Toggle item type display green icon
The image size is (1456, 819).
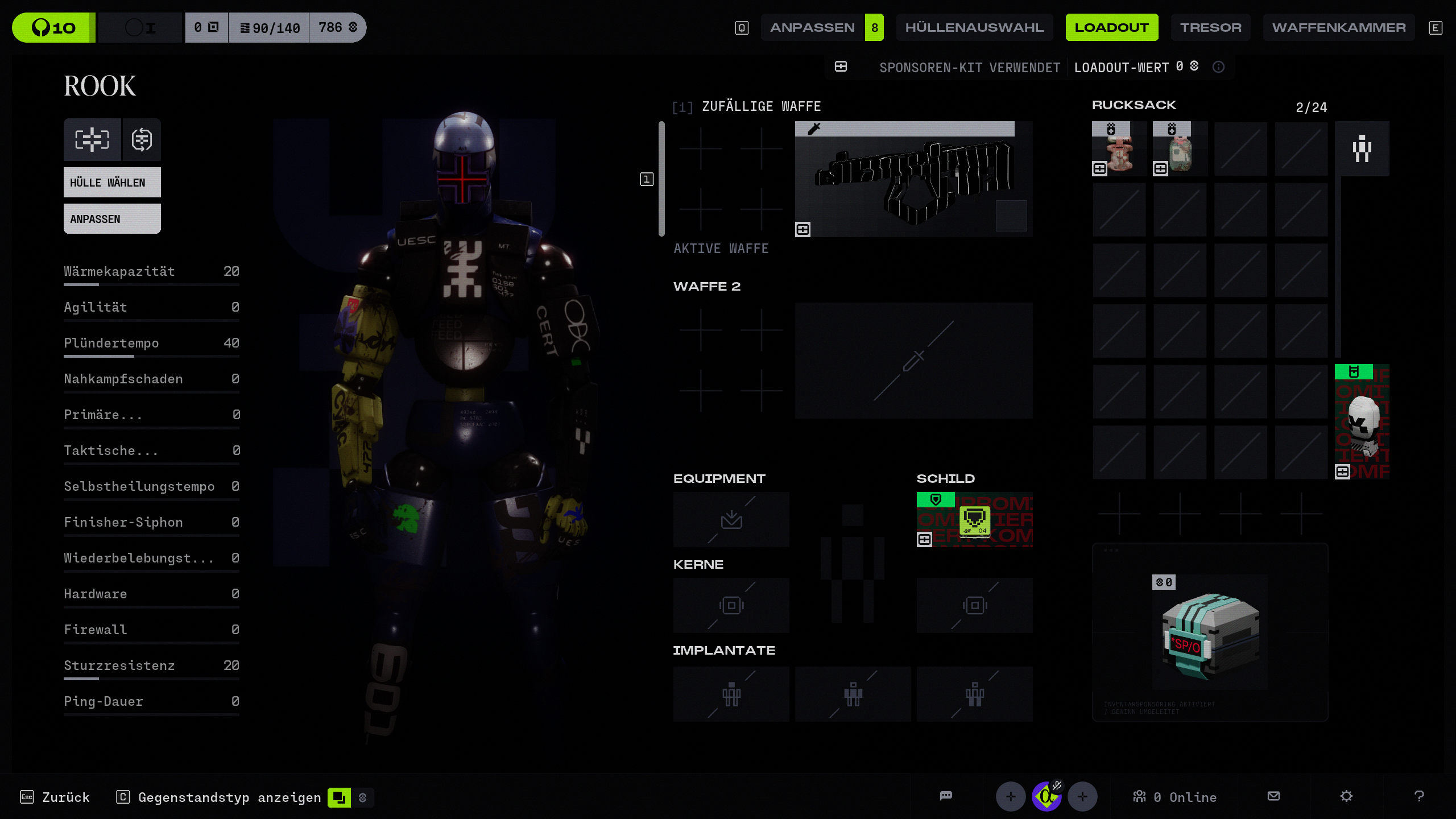click(339, 797)
